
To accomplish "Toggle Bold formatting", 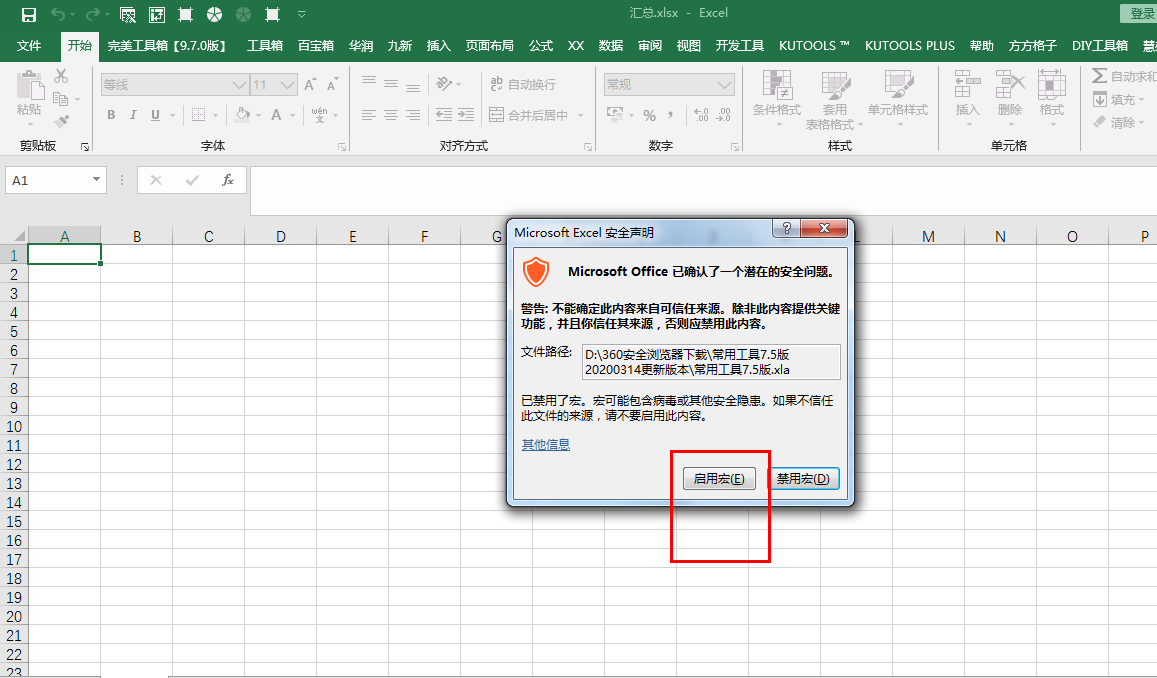I will tap(111, 114).
